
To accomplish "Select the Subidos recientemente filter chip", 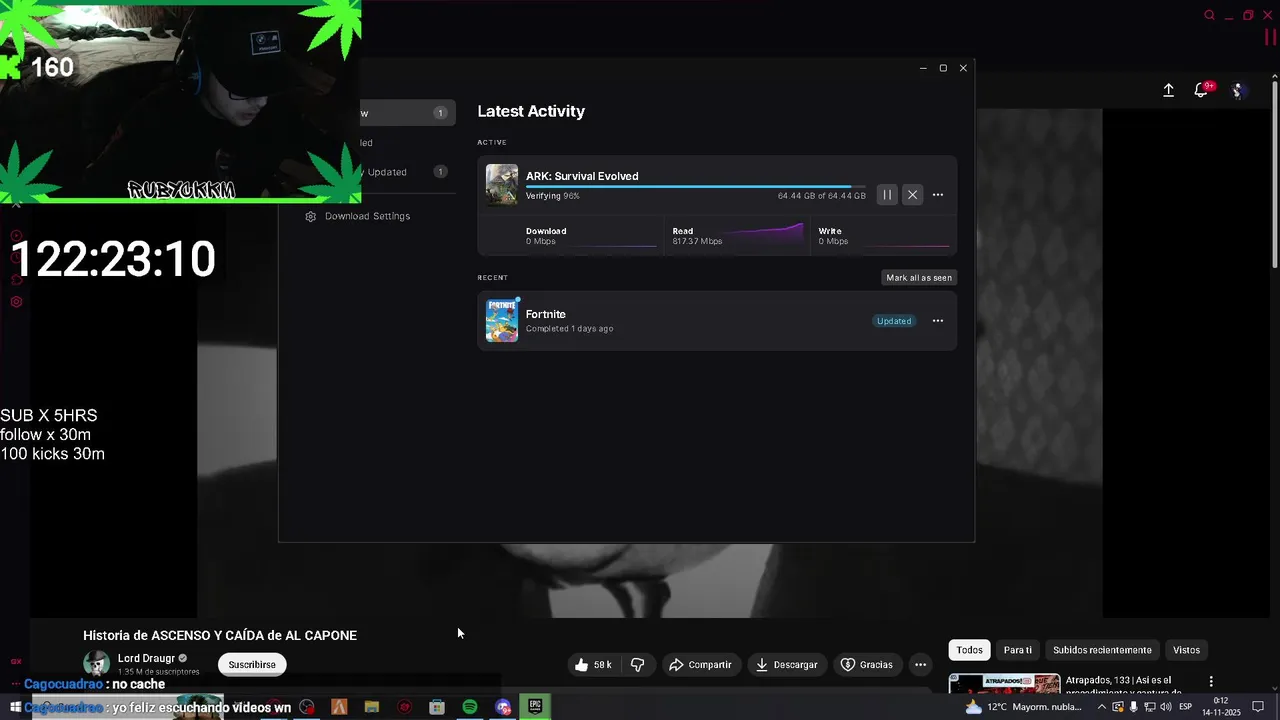I will coord(1102,650).
